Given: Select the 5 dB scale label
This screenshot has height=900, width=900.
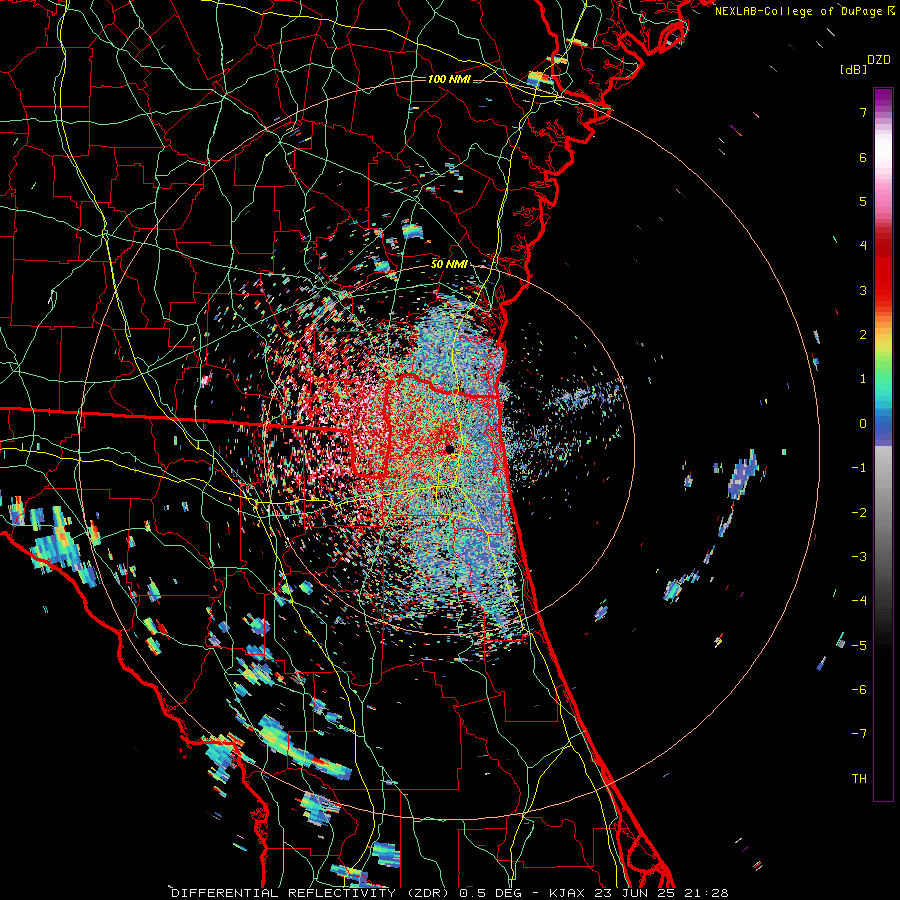Looking at the screenshot, I should pyautogui.click(x=863, y=201).
